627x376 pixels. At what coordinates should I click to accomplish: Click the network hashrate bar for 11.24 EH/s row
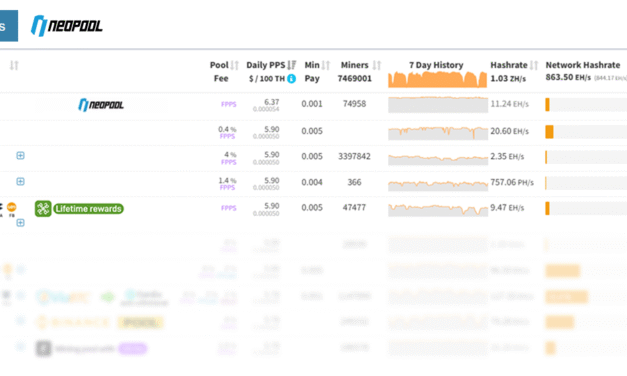click(586, 104)
